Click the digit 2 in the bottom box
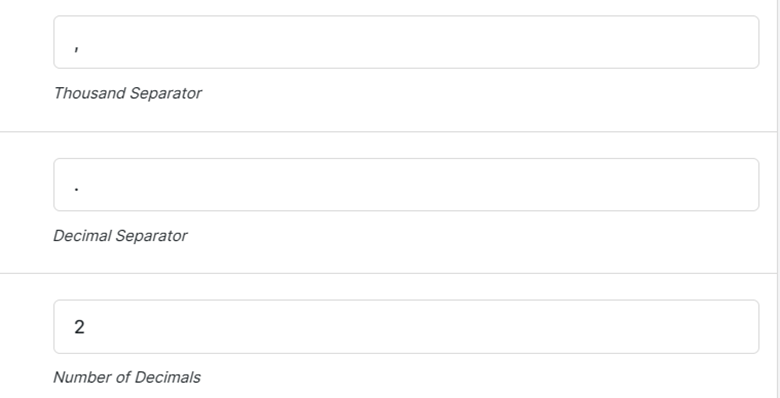This screenshot has height=398, width=780. 79,327
